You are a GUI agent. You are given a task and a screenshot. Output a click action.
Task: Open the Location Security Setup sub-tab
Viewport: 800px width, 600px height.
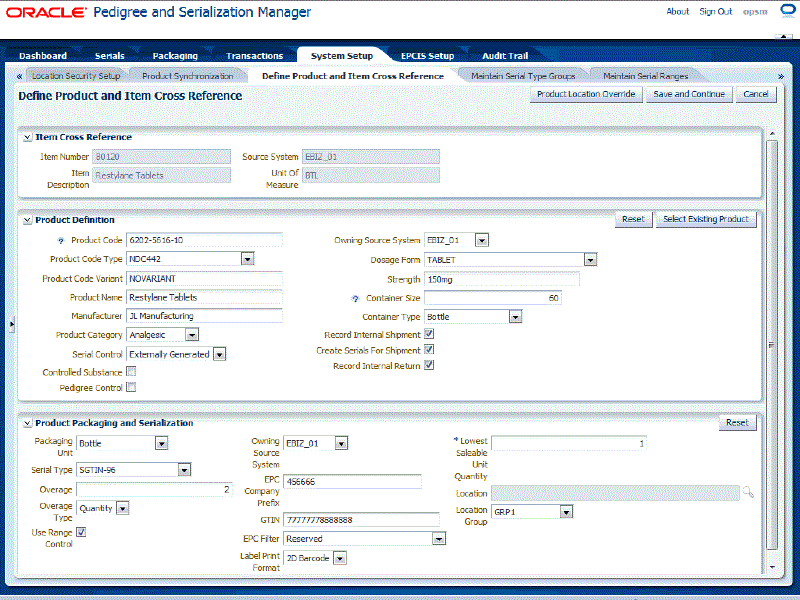[x=76, y=76]
